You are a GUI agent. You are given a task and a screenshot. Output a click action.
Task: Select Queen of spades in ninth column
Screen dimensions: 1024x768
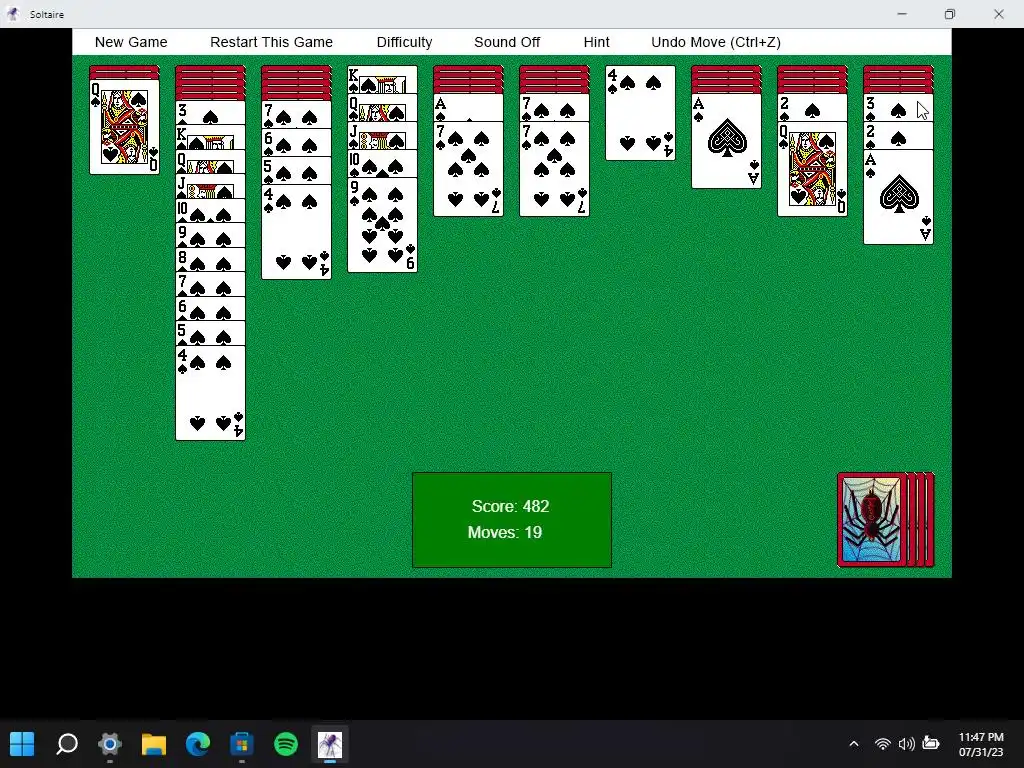812,168
